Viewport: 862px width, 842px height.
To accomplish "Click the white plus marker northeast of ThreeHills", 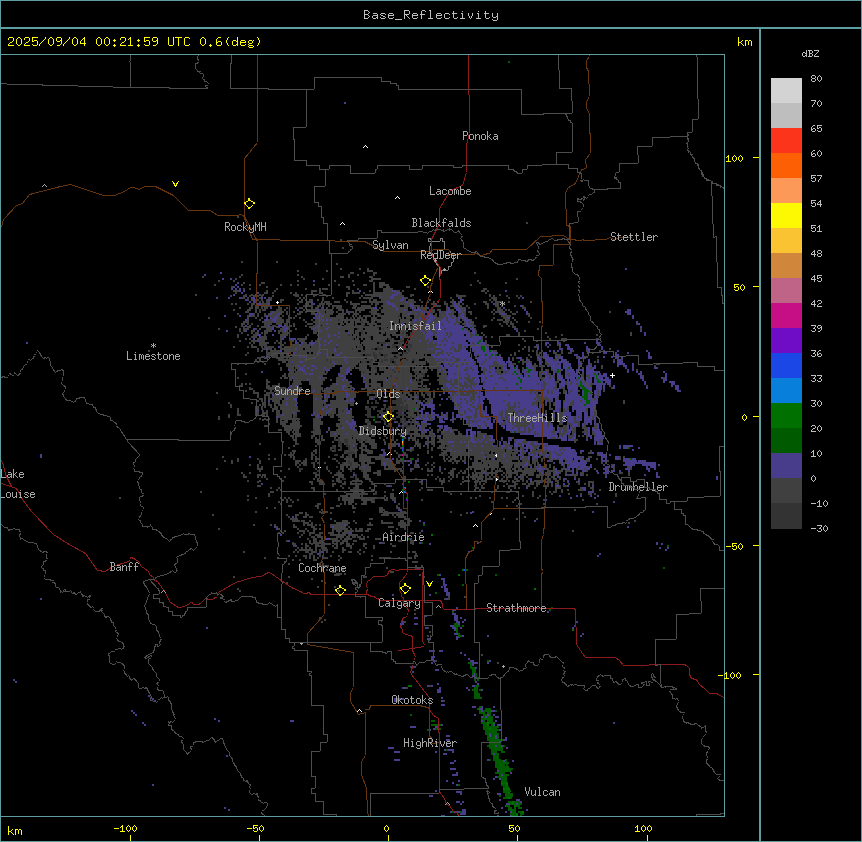I will (x=612, y=375).
